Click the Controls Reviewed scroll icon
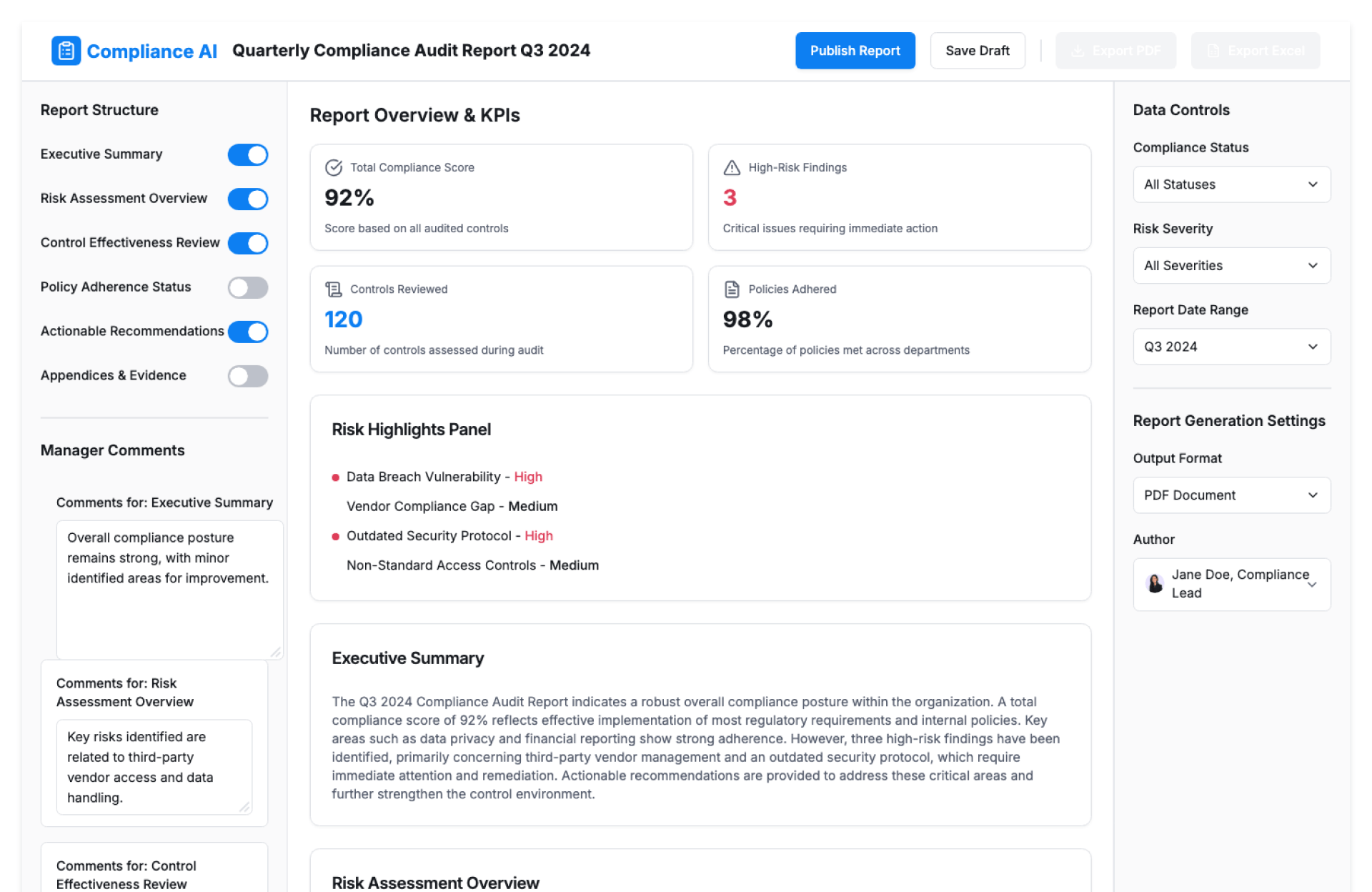The width and height of the screenshot is (1372, 892). pos(334,289)
